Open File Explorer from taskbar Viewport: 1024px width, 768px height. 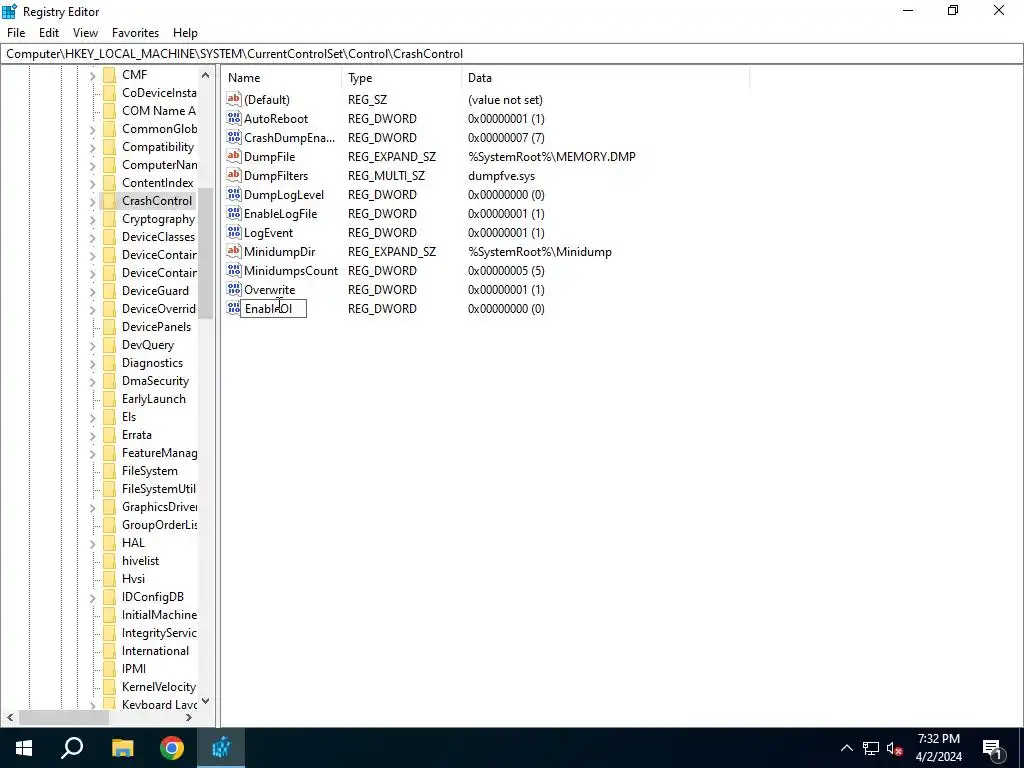click(x=122, y=748)
